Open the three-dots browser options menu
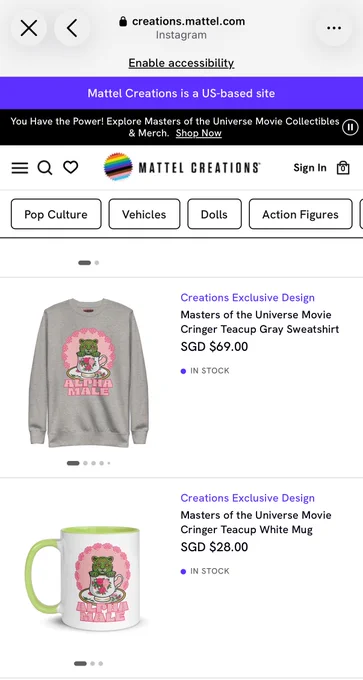The height and width of the screenshot is (680, 363). 334,28
